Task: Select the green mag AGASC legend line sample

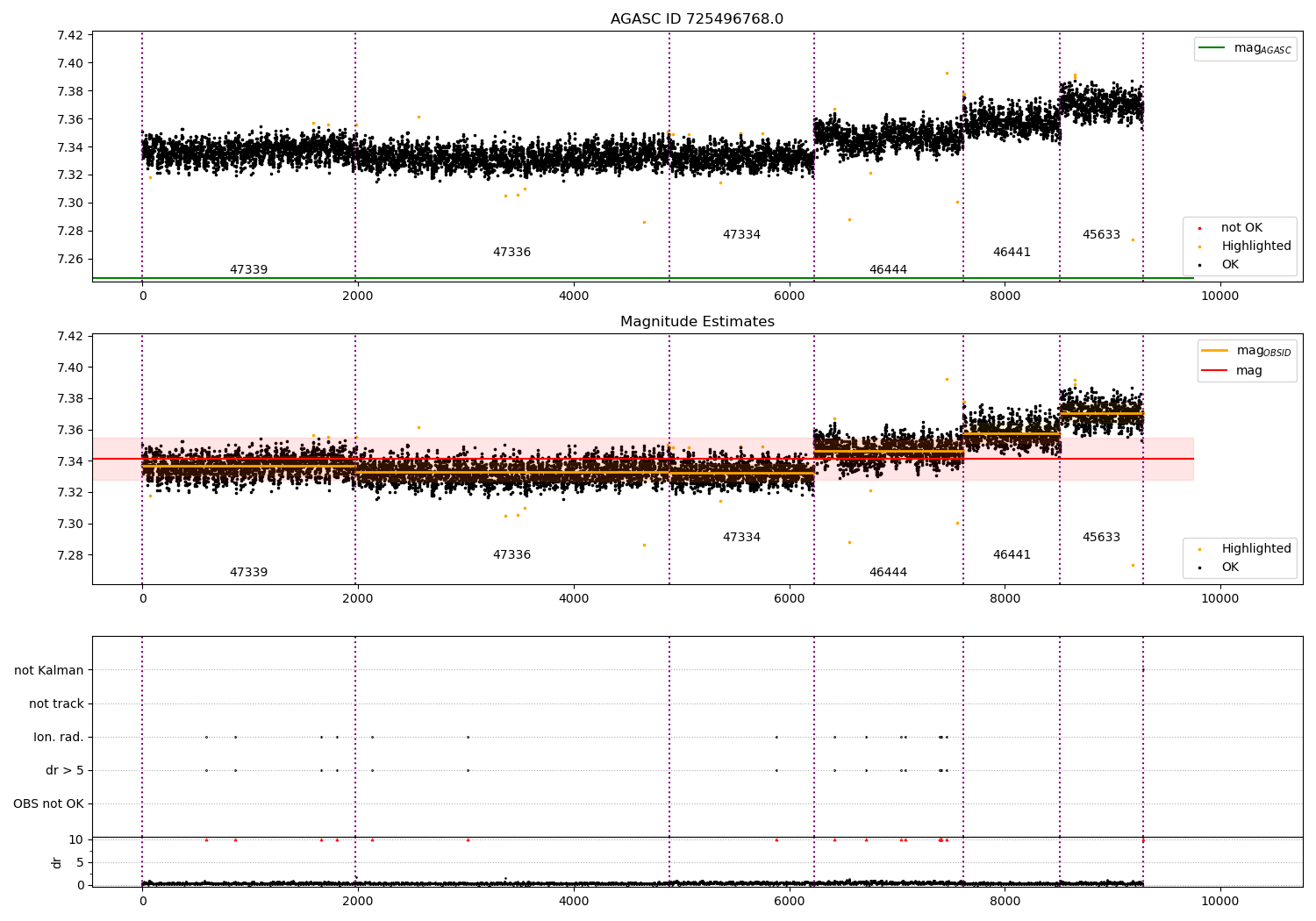Action: point(1212,48)
